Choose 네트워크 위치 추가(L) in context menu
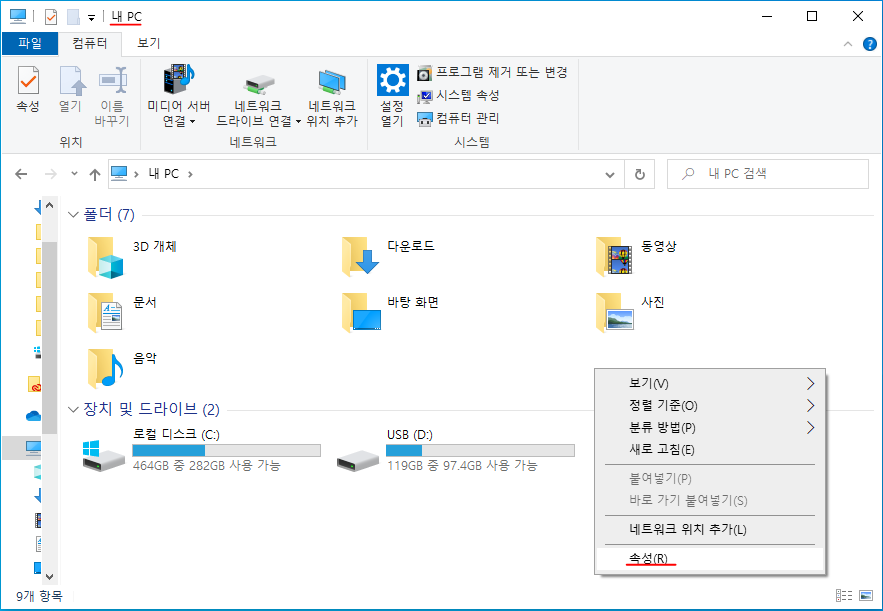Screen dimensions: 883x611 click(710, 529)
